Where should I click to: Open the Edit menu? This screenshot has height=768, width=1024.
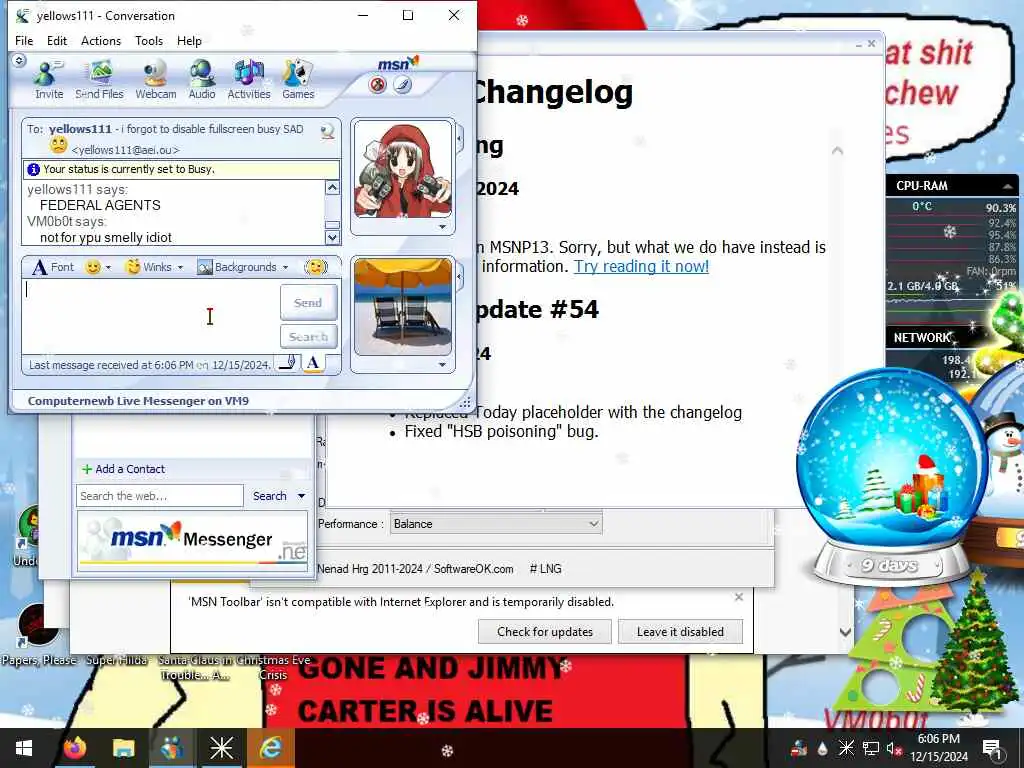coord(57,40)
